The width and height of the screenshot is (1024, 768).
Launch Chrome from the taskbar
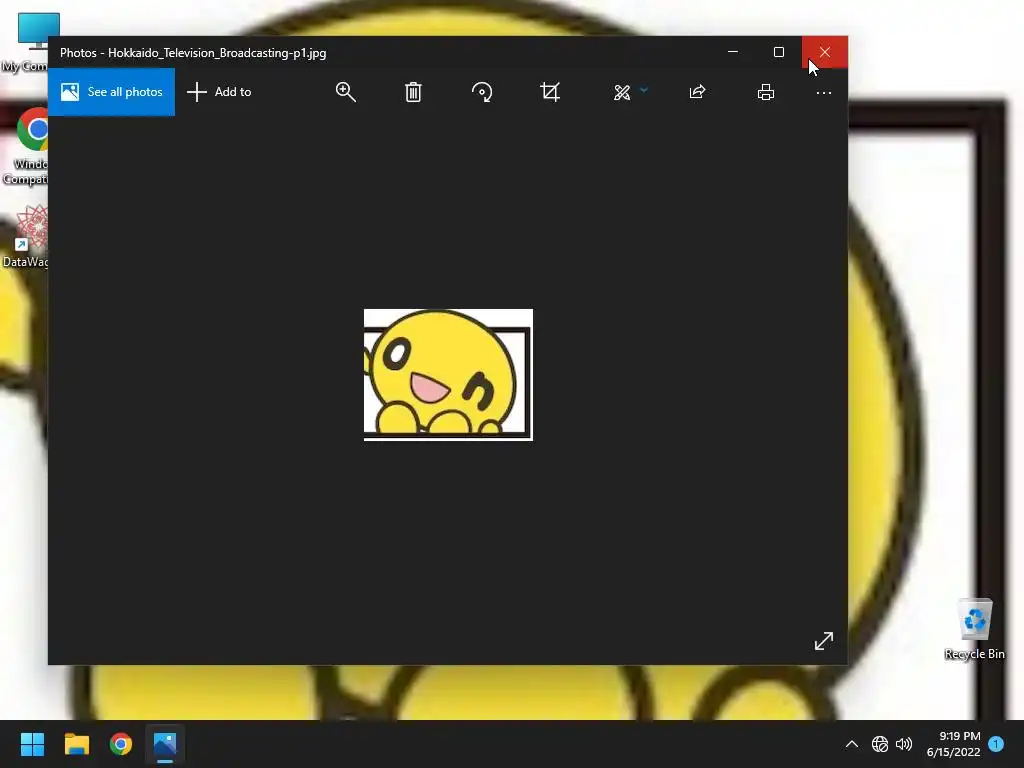[x=121, y=744]
